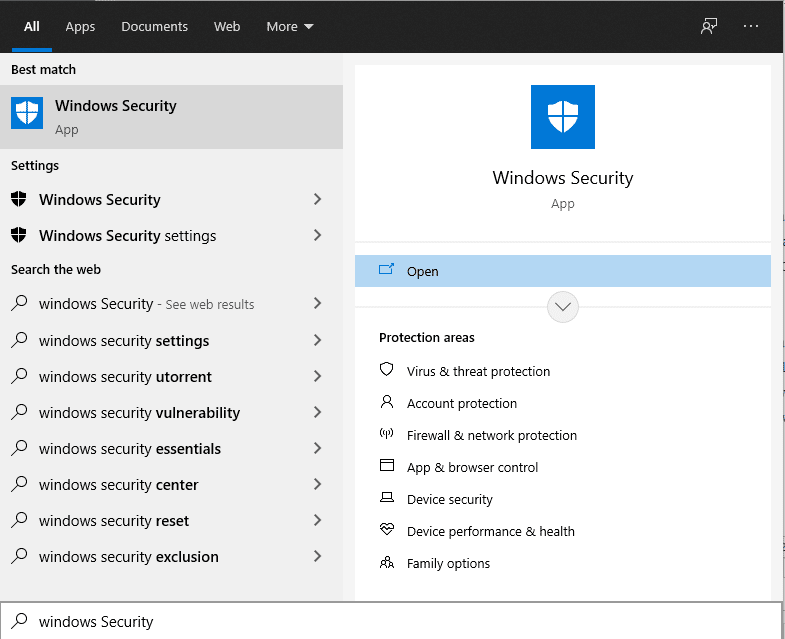
Task: Expand arrow for 'windows security utorrent'
Action: coord(317,376)
